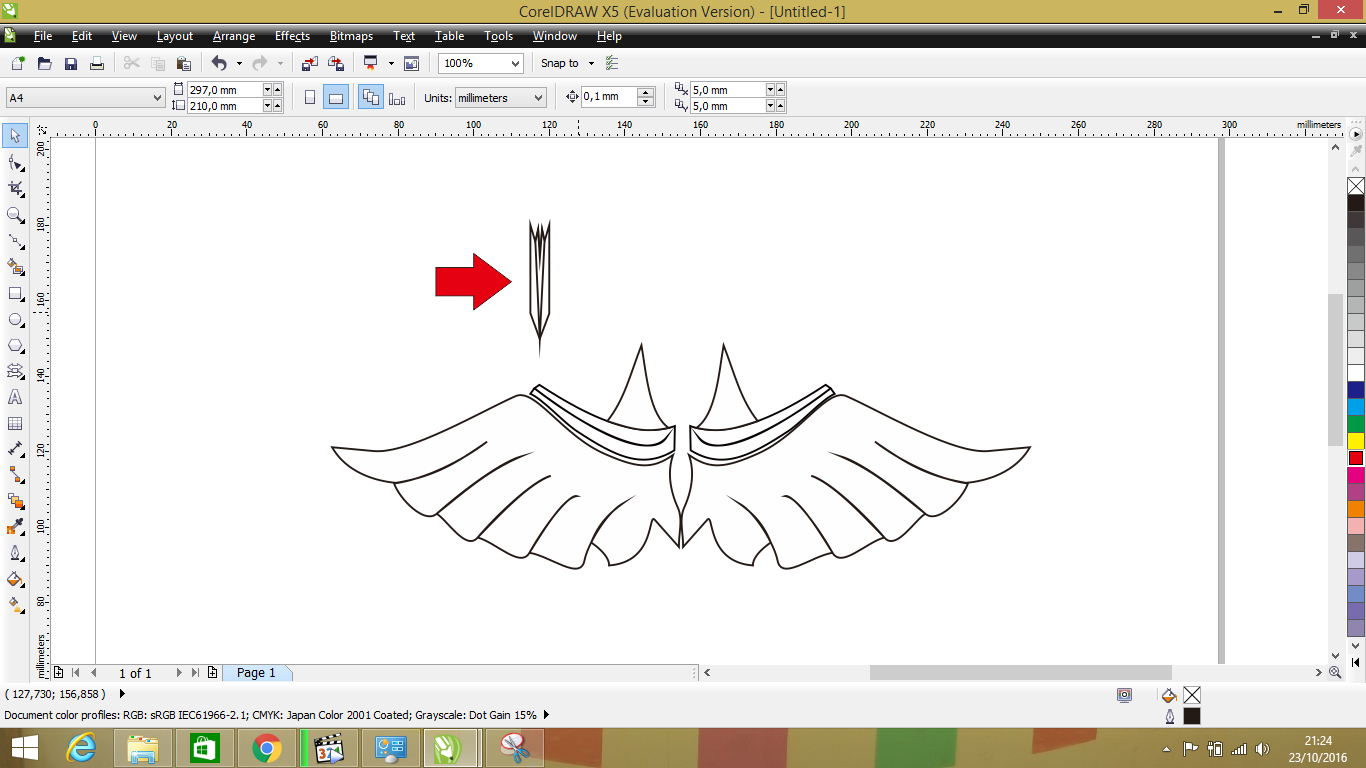Click the Export icon

pos(336,63)
